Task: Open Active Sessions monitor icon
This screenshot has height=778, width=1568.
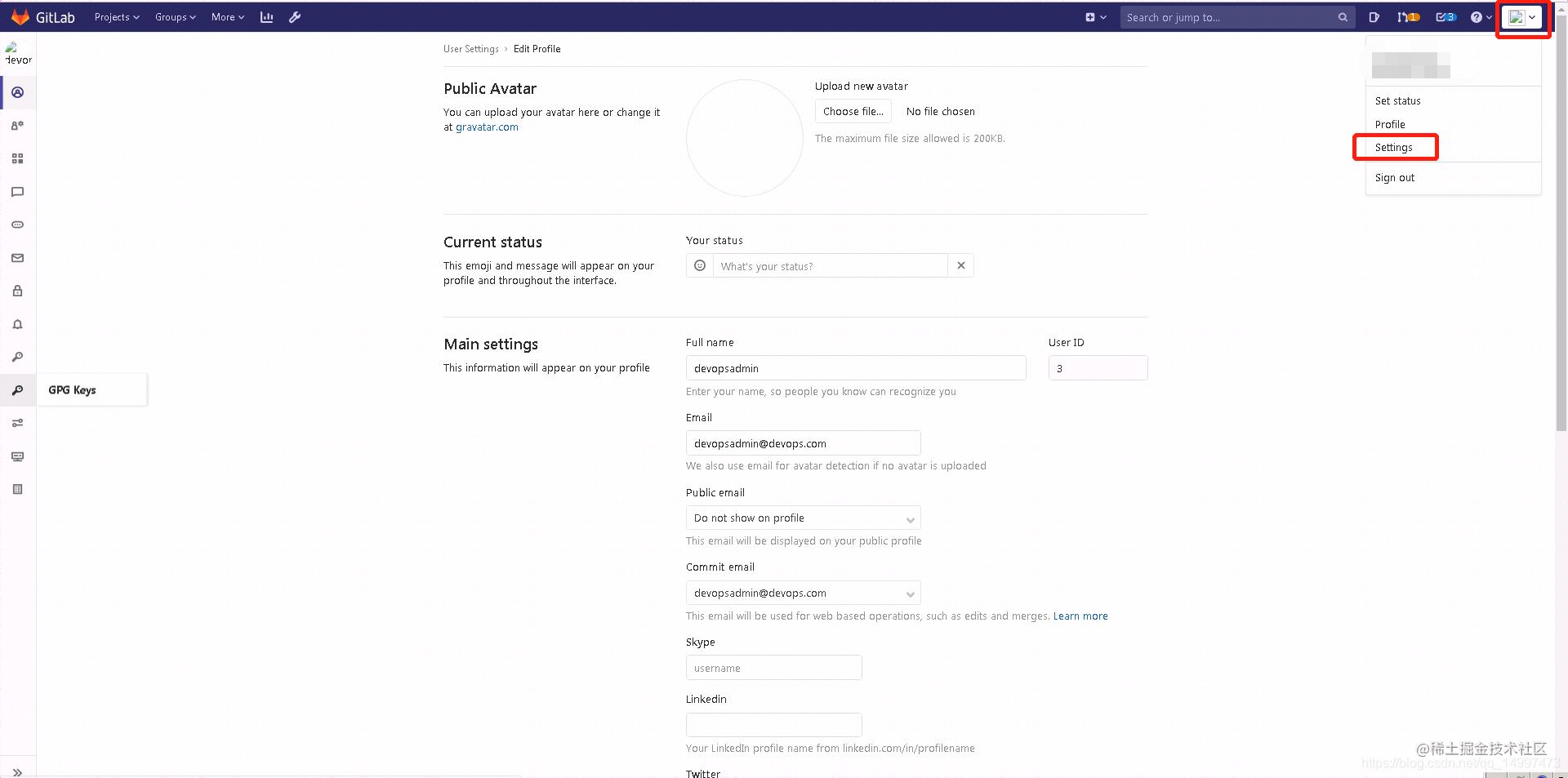Action: (x=18, y=456)
